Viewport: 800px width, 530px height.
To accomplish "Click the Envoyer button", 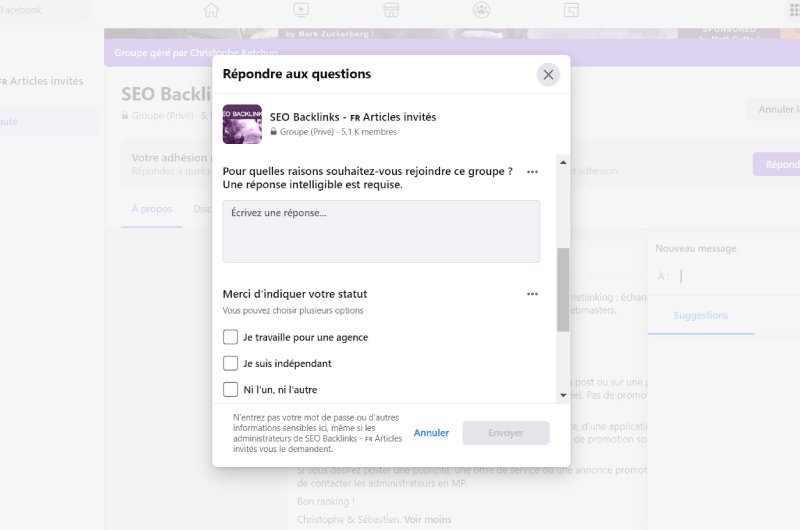I will click(506, 433).
